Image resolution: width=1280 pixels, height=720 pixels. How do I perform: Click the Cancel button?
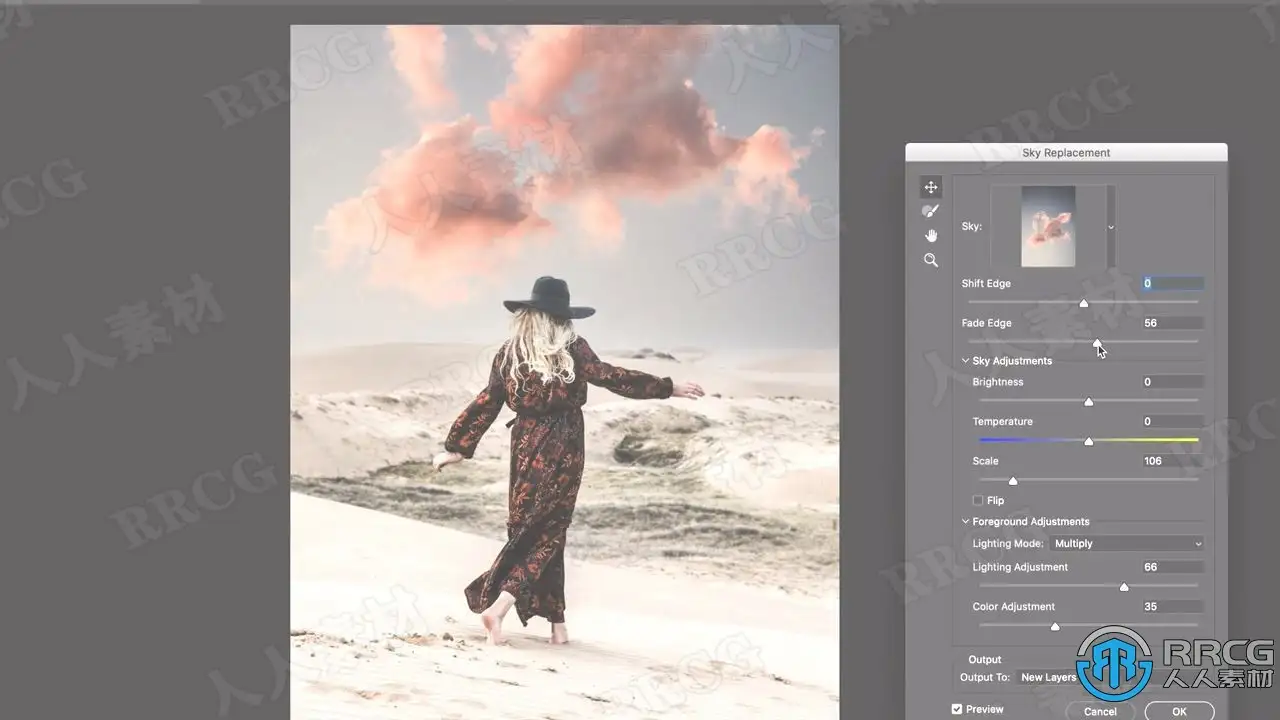click(x=1099, y=711)
